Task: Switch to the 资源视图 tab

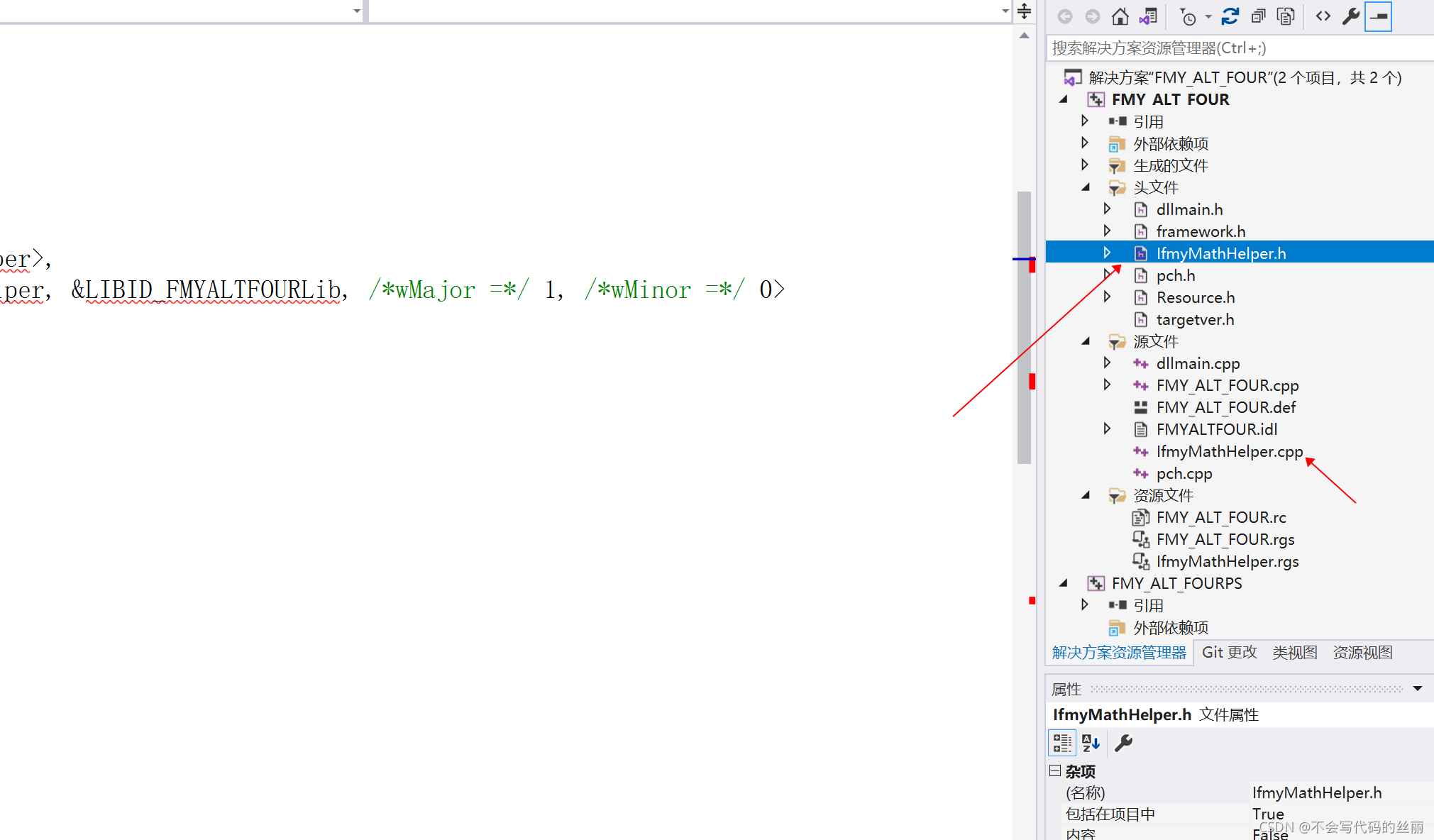Action: (1362, 653)
